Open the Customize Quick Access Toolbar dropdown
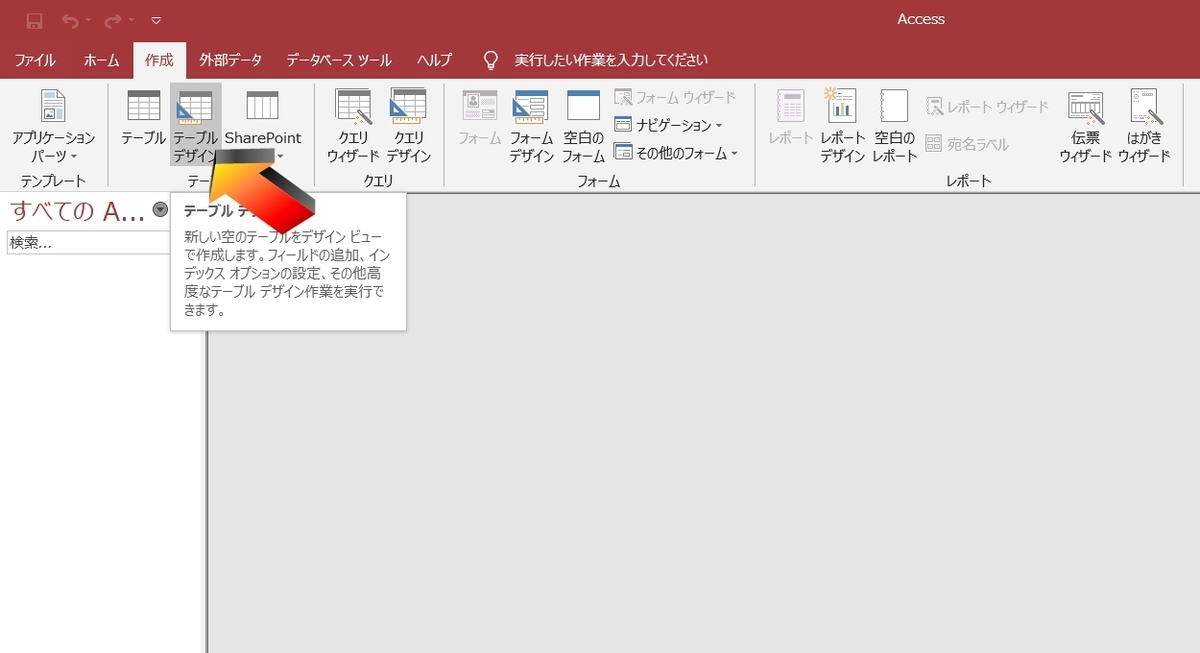Screen dimensions: 1200x653 (156, 20)
